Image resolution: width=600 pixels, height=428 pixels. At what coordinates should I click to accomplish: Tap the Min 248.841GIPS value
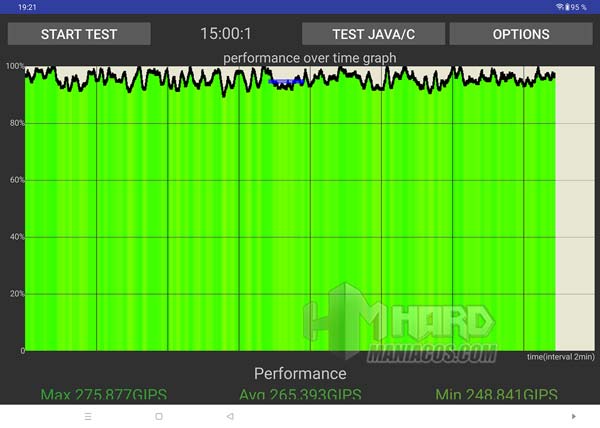coord(496,395)
